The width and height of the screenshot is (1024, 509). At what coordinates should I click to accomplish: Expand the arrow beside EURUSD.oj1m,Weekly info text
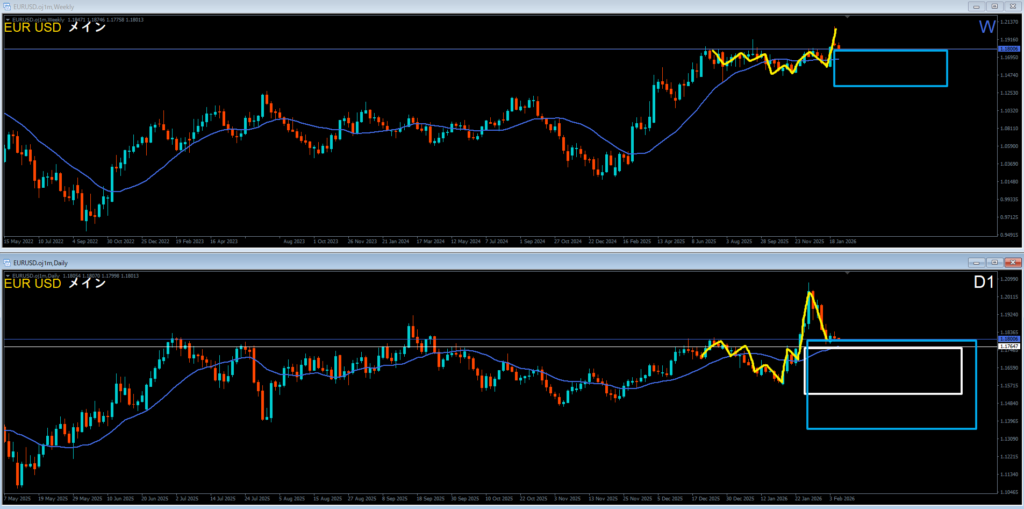click(7, 18)
